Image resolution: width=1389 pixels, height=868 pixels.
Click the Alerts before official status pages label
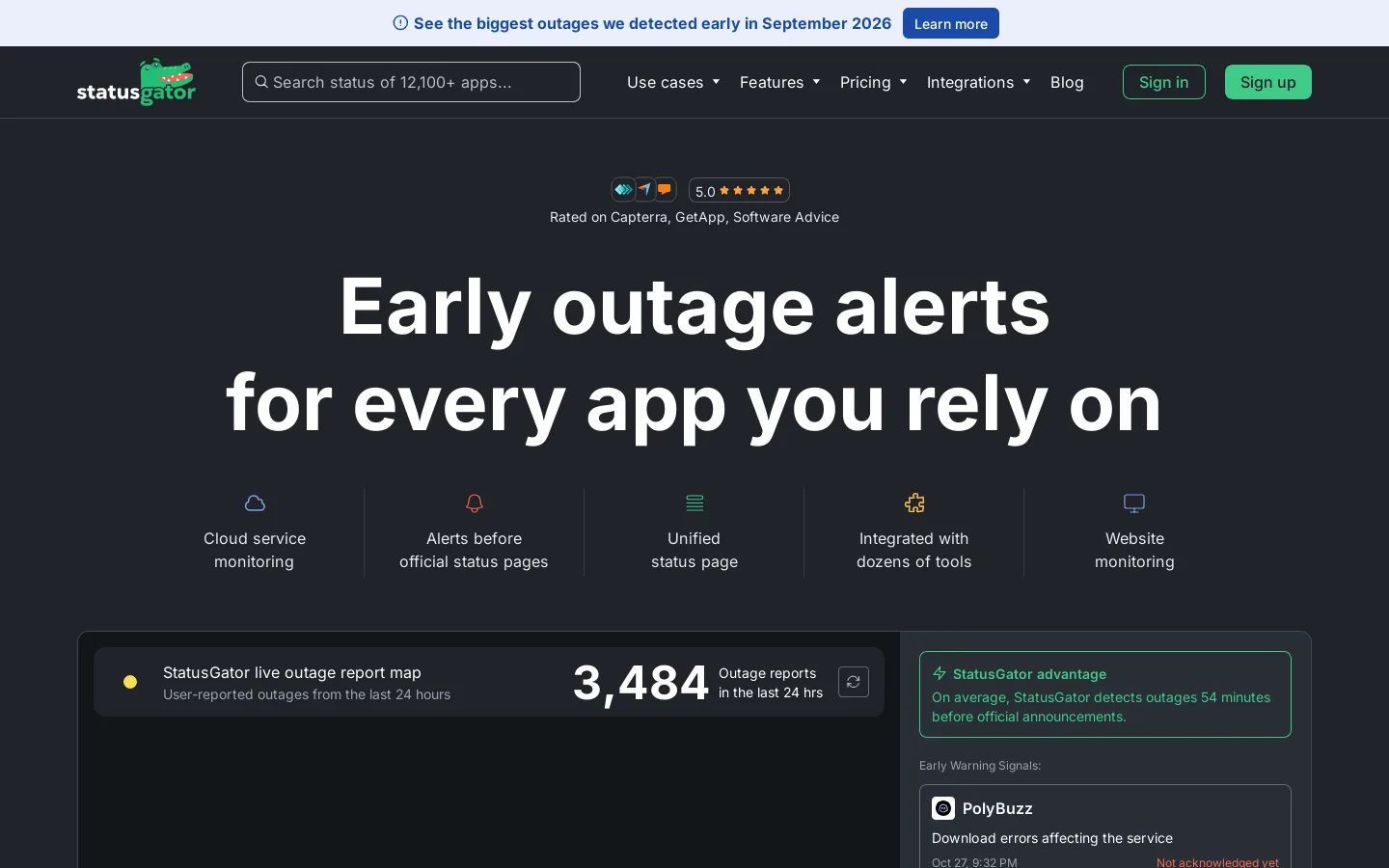click(x=474, y=550)
